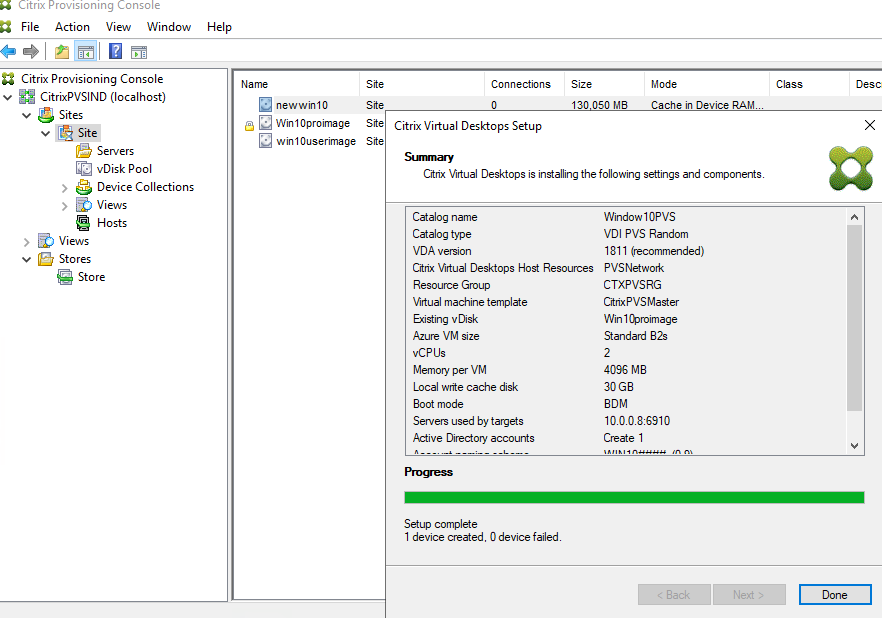882x618 pixels.
Task: Click the Sites node icon
Action: [46, 115]
